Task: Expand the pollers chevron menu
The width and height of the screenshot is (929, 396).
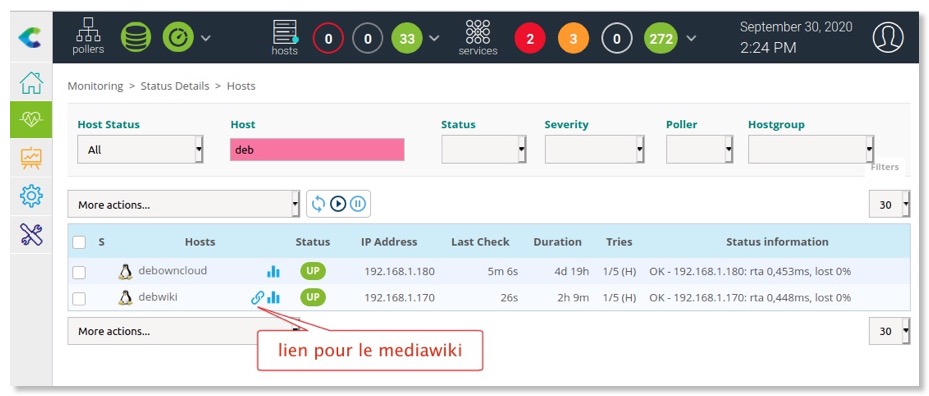Action: pyautogui.click(x=205, y=38)
